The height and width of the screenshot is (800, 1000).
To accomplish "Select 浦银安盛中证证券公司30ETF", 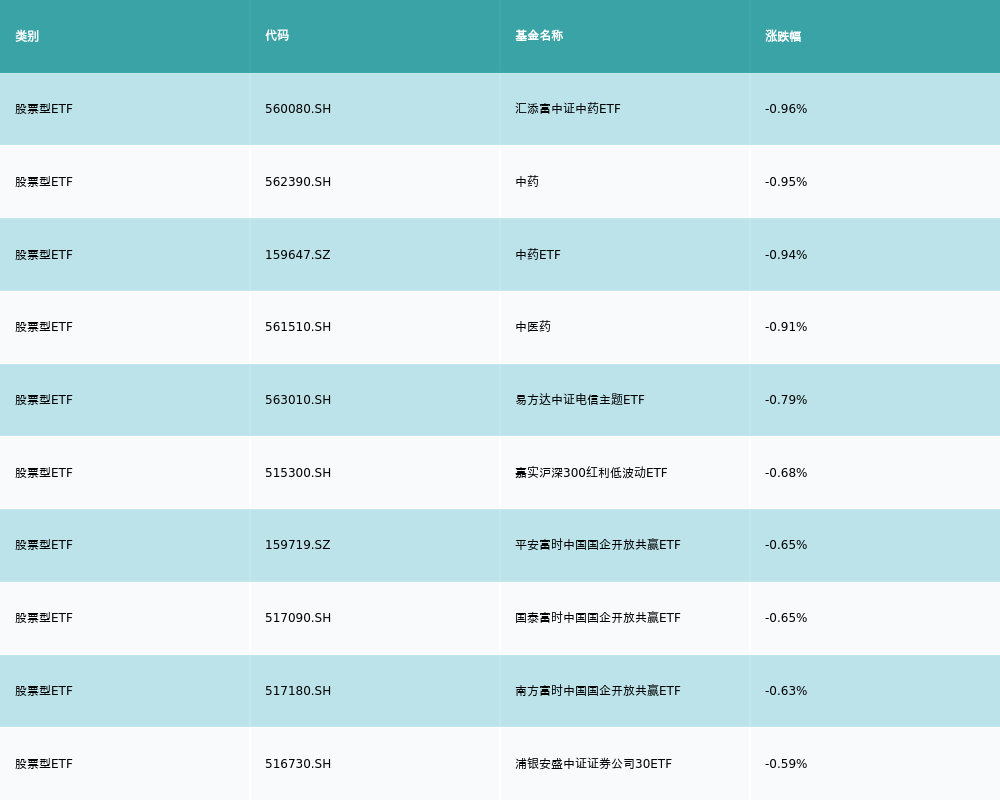I will [594, 764].
